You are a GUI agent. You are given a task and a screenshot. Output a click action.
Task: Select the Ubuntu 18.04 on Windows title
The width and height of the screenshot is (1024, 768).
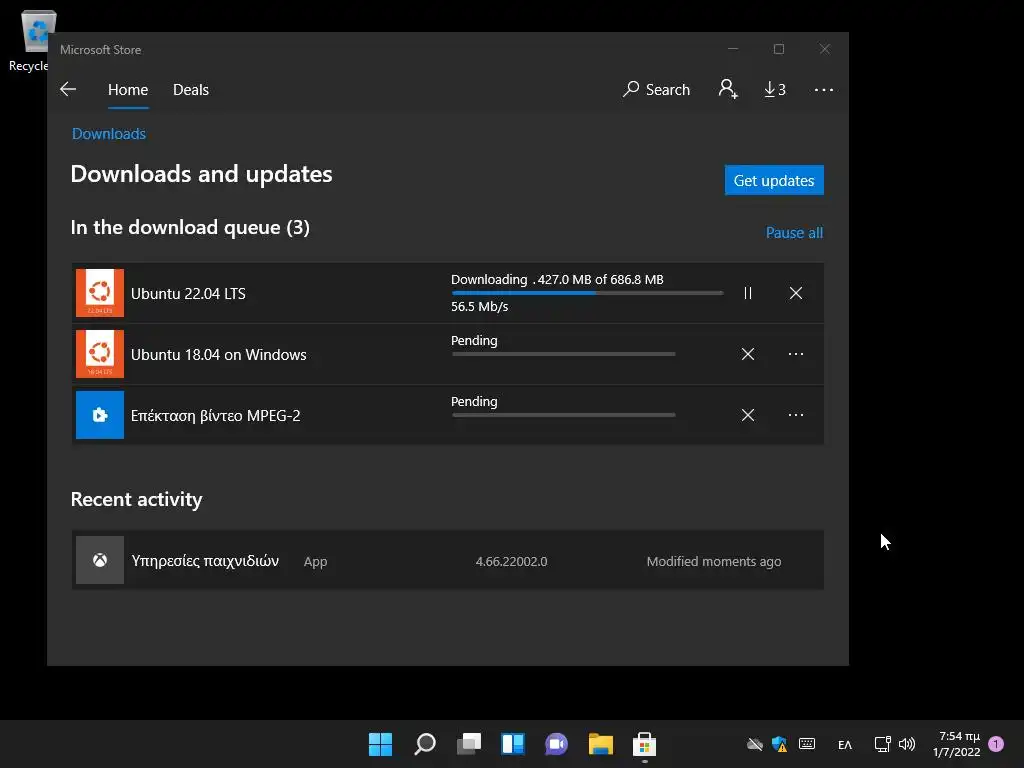[218, 355]
